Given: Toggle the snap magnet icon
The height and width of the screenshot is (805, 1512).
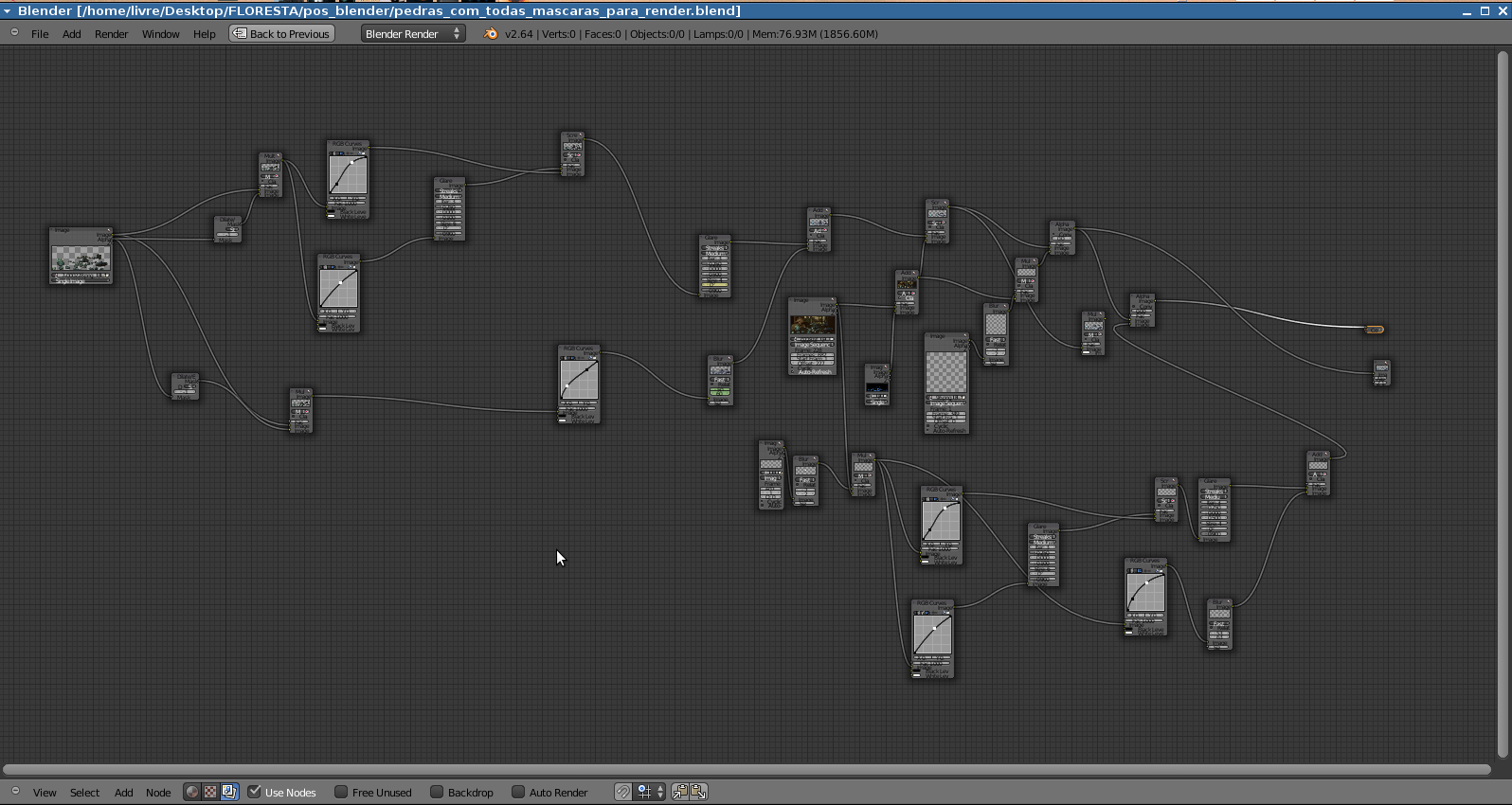Looking at the screenshot, I should click(622, 792).
